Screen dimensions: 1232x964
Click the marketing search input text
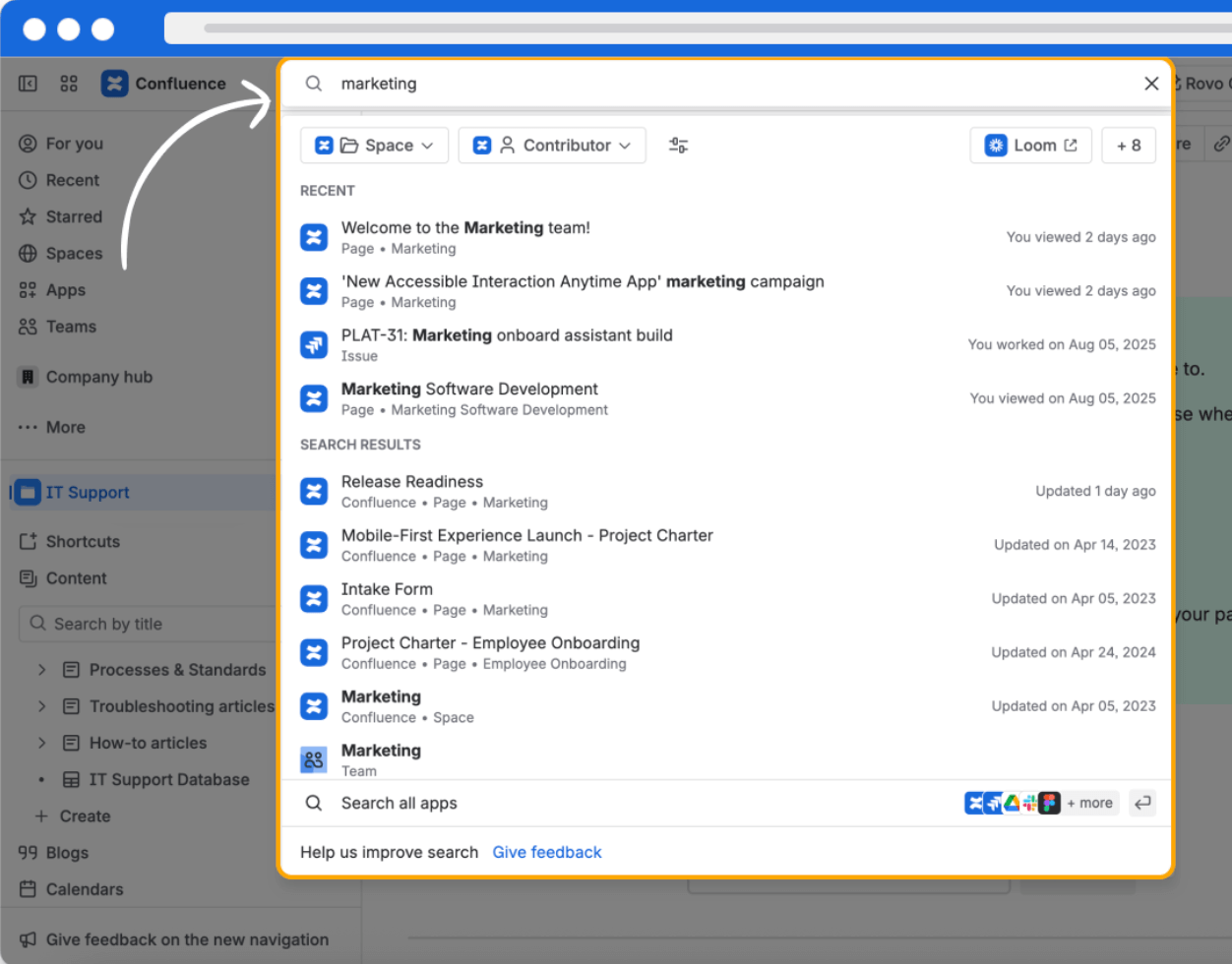tap(379, 84)
